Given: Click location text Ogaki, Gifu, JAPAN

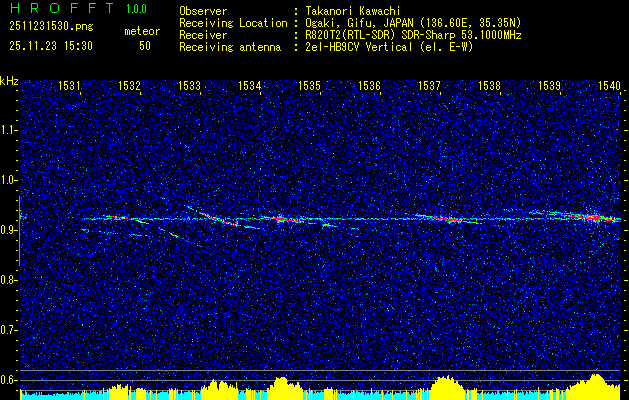Looking at the screenshot, I should [x=359, y=24].
